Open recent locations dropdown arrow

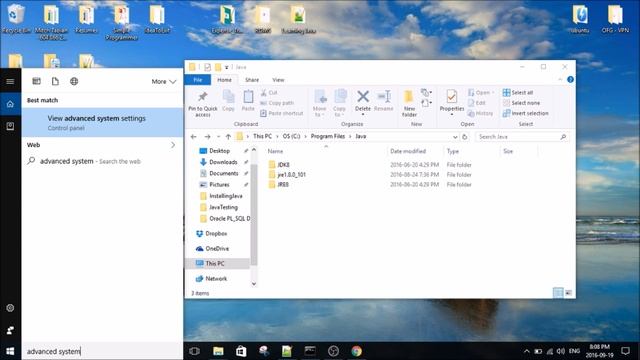[x=218, y=137]
